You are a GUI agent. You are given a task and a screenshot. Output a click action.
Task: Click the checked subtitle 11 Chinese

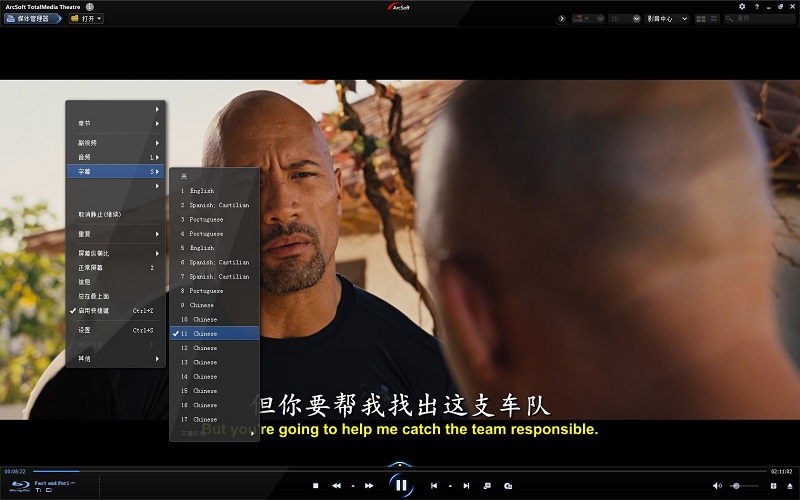(x=214, y=334)
